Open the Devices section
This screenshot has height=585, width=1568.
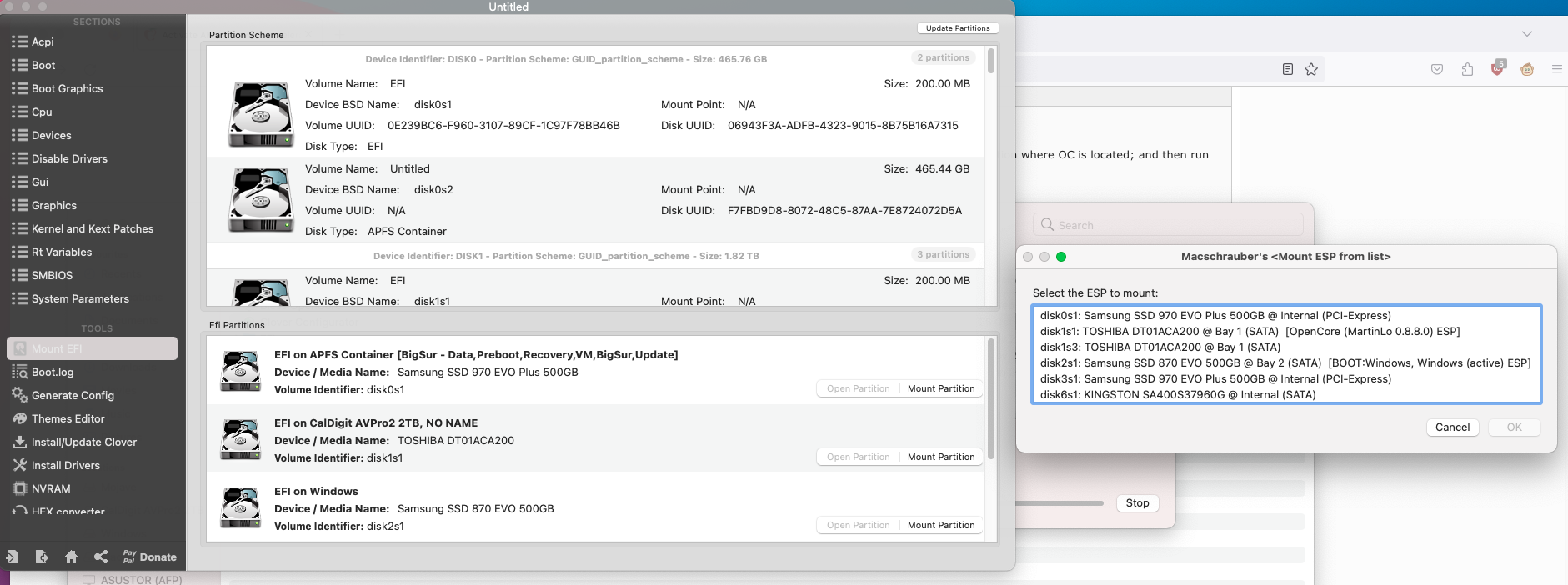pyautogui.click(x=51, y=135)
